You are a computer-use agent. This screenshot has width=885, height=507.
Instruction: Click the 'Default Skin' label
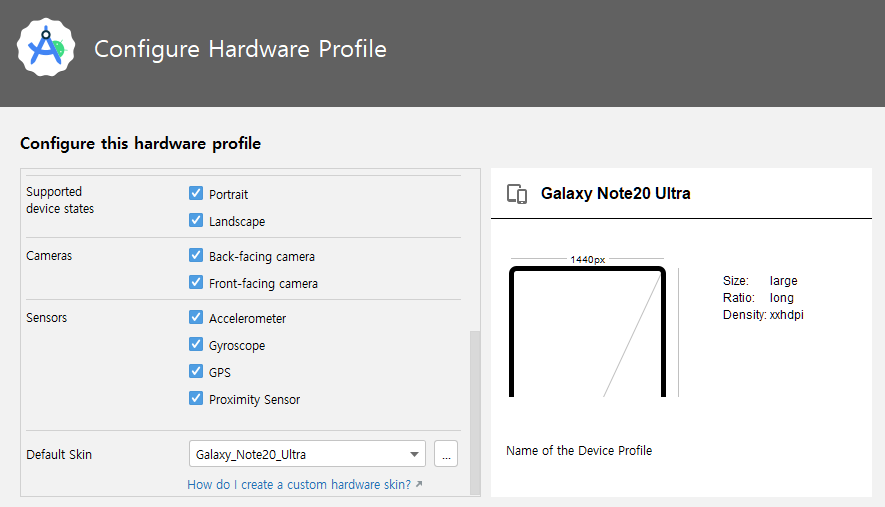tap(59, 454)
